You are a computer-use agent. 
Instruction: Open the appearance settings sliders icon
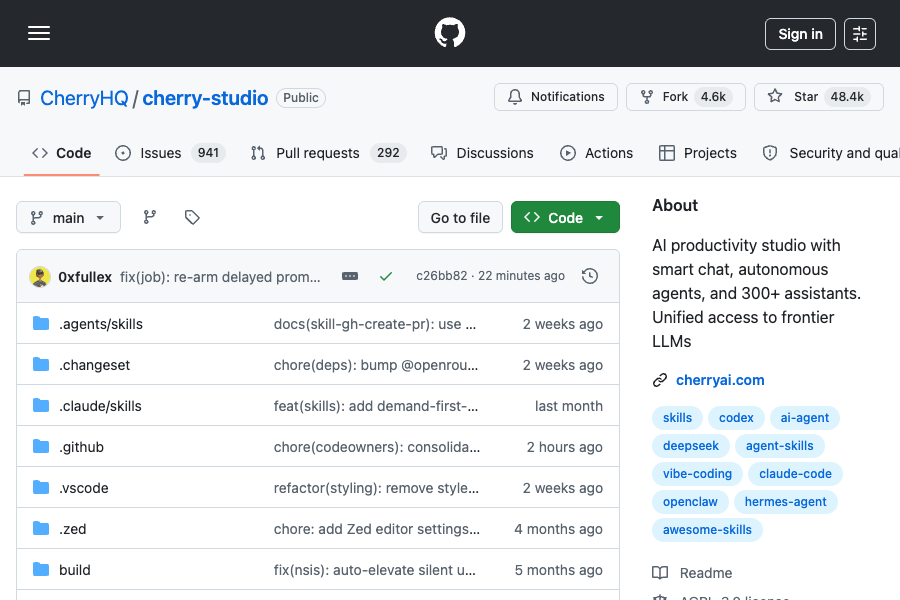click(x=860, y=34)
